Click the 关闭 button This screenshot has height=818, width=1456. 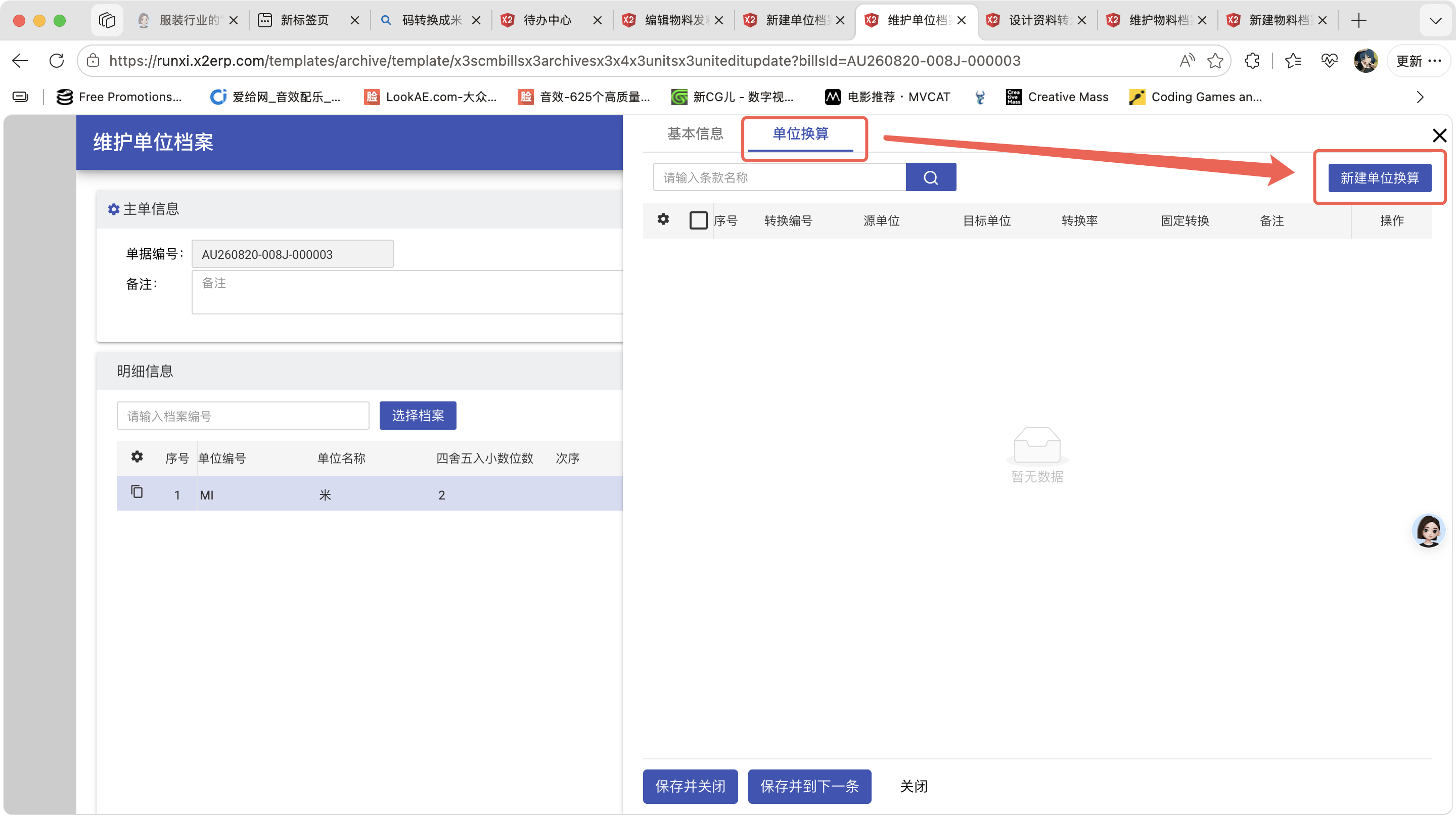914,786
